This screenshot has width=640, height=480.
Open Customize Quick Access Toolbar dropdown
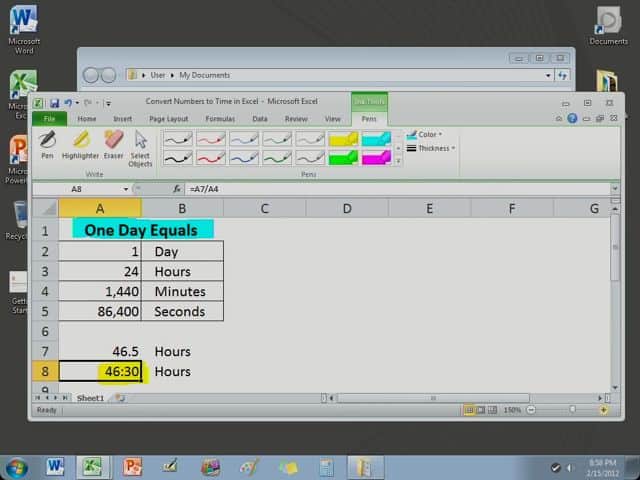point(108,103)
